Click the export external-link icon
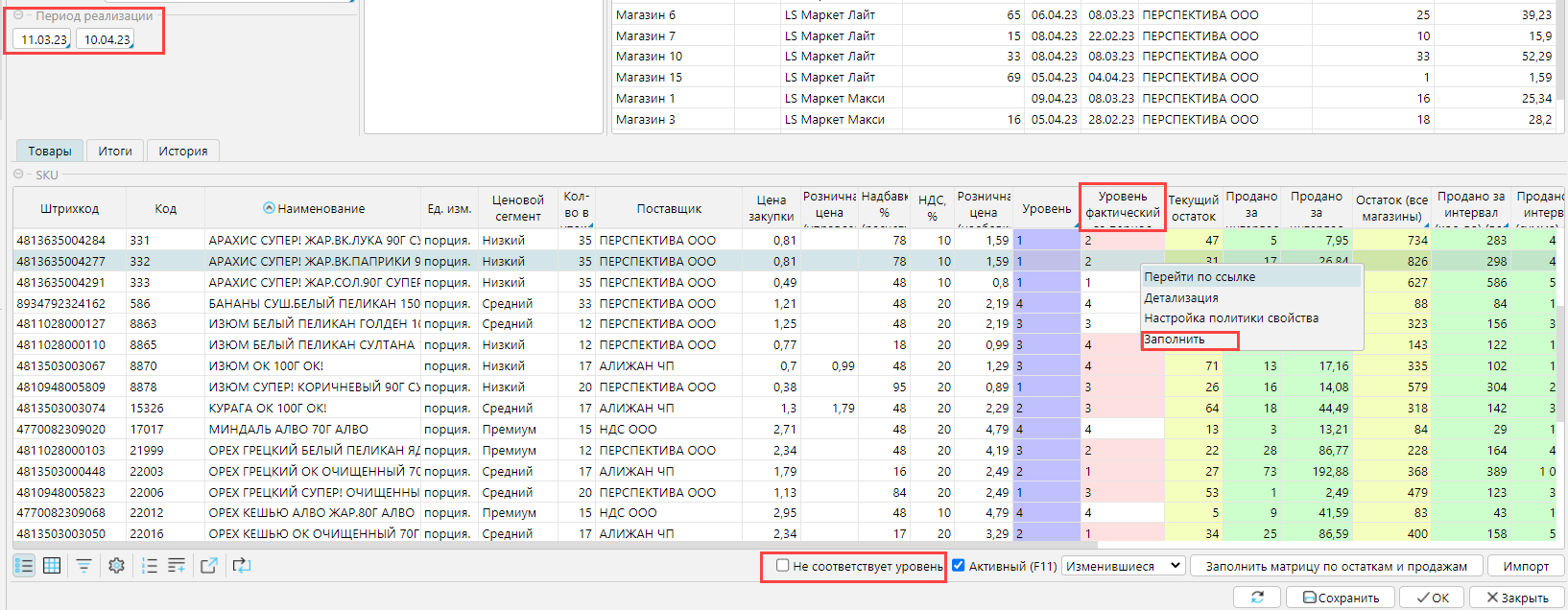Screen dimensions: 1568x610 pos(208,566)
